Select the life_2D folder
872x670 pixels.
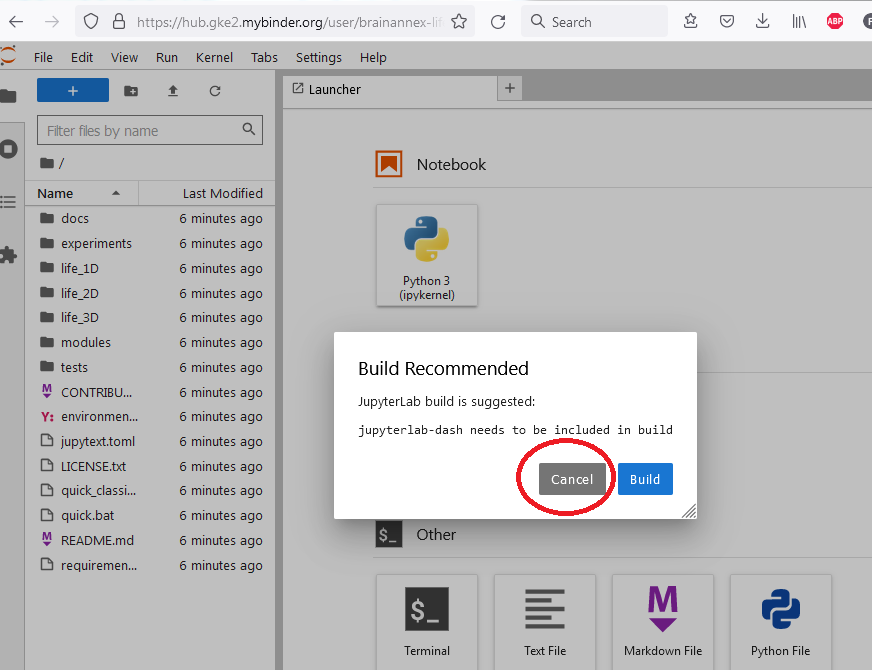tap(150, 293)
